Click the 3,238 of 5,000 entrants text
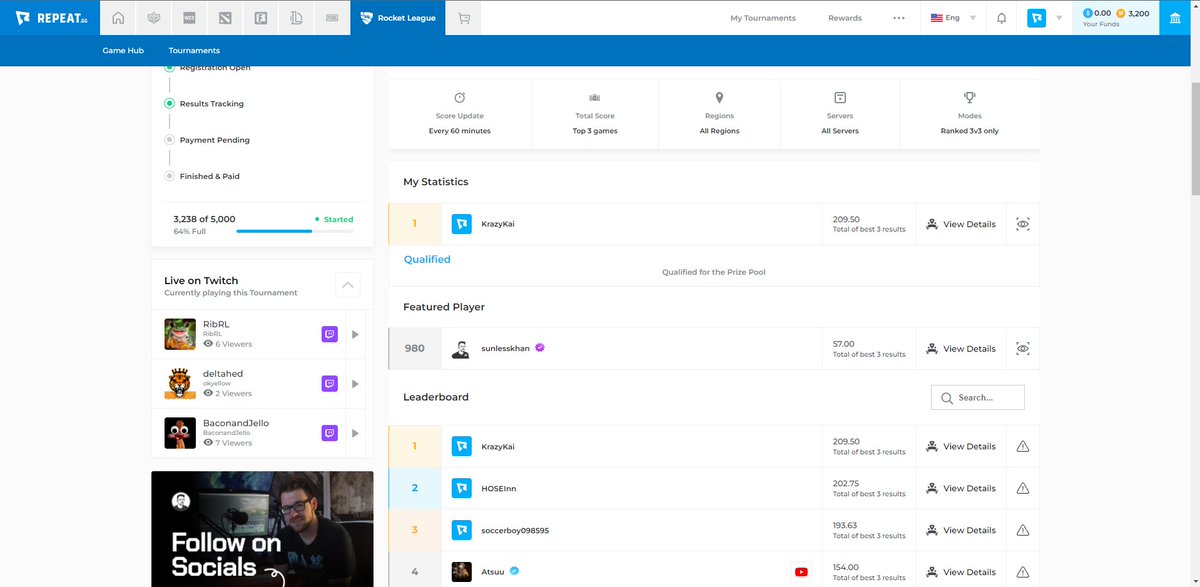Viewport: 1200px width, 587px height. point(205,219)
